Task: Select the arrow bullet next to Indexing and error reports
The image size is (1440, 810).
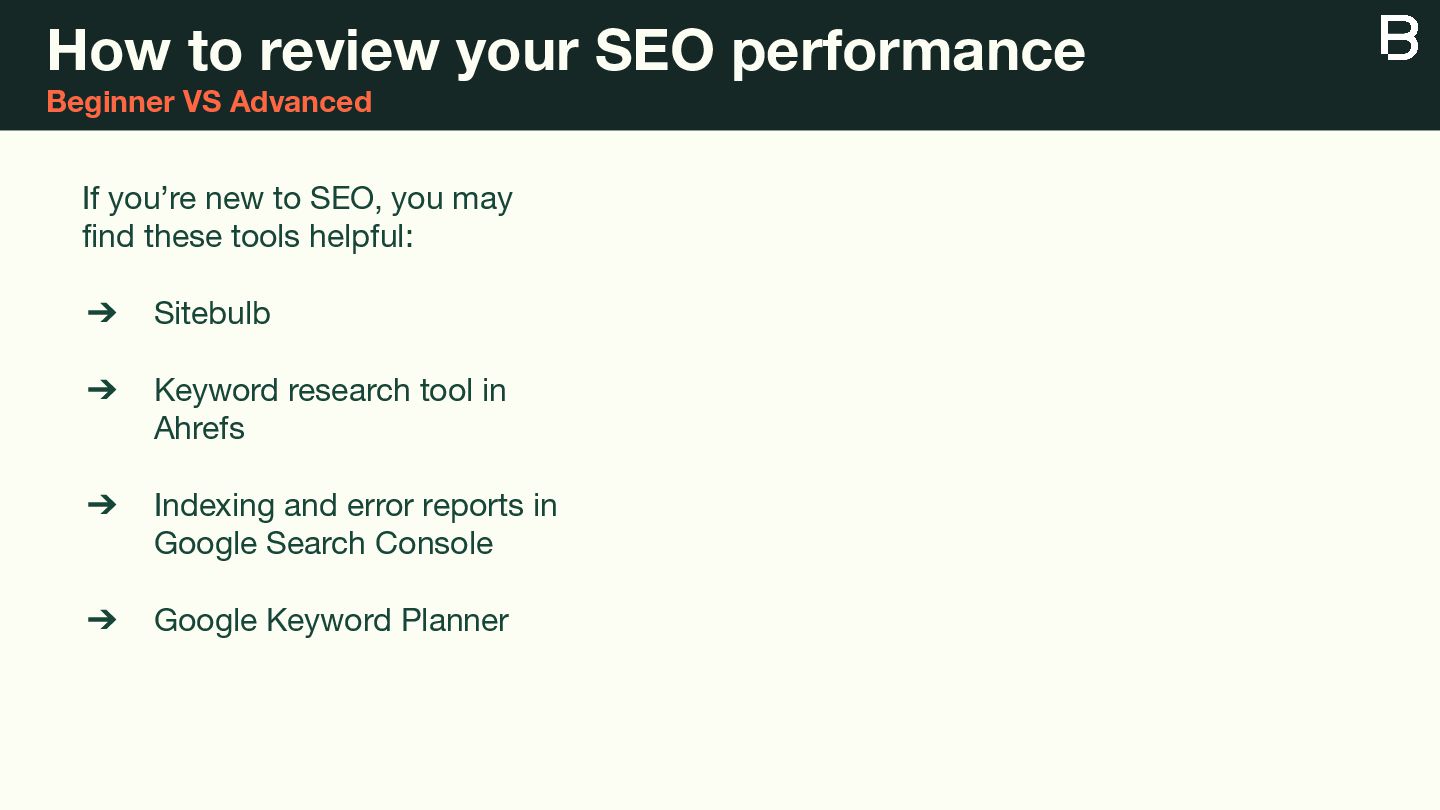Action: 102,504
